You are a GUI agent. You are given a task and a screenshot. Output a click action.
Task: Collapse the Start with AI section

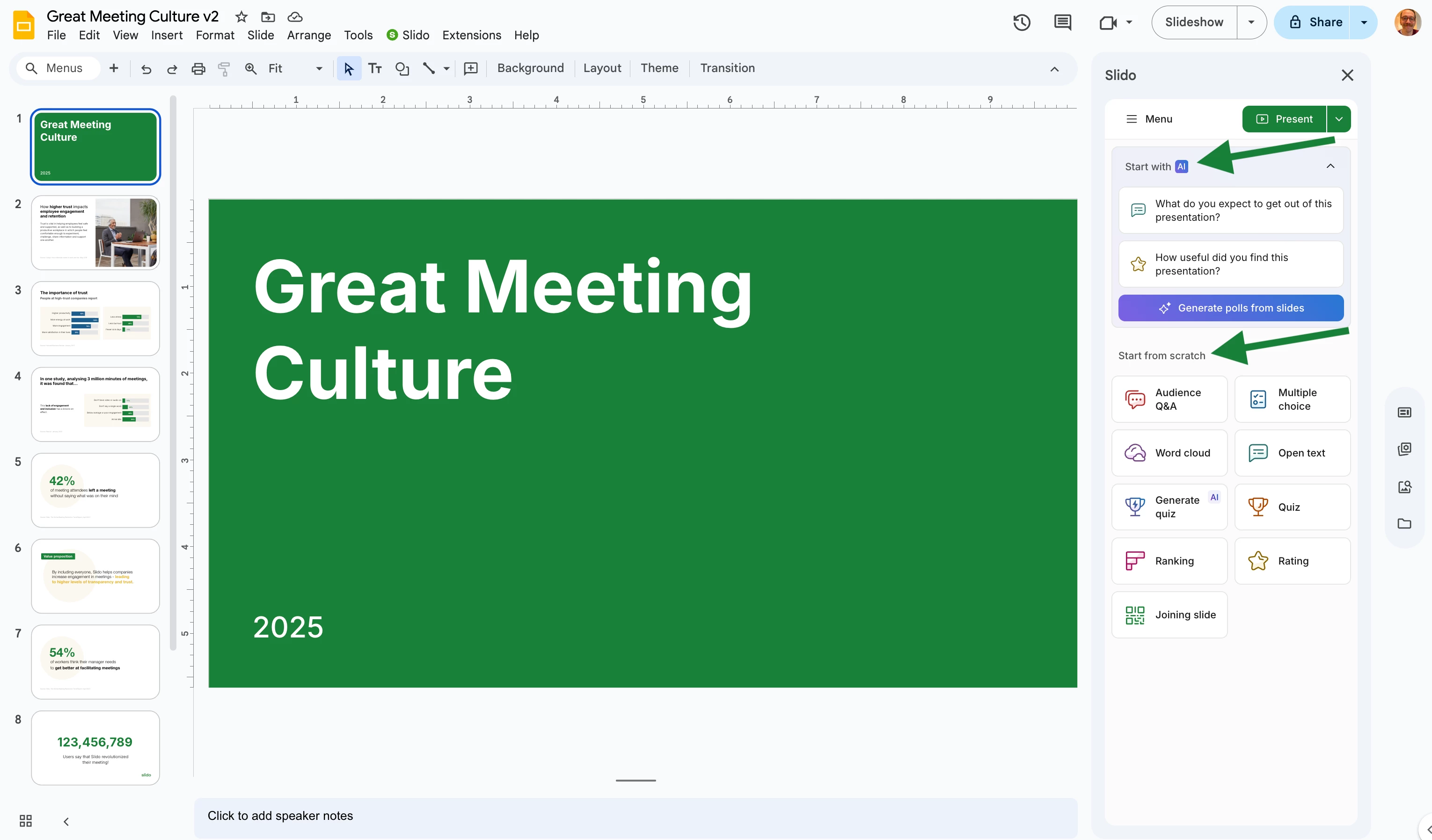click(x=1330, y=167)
